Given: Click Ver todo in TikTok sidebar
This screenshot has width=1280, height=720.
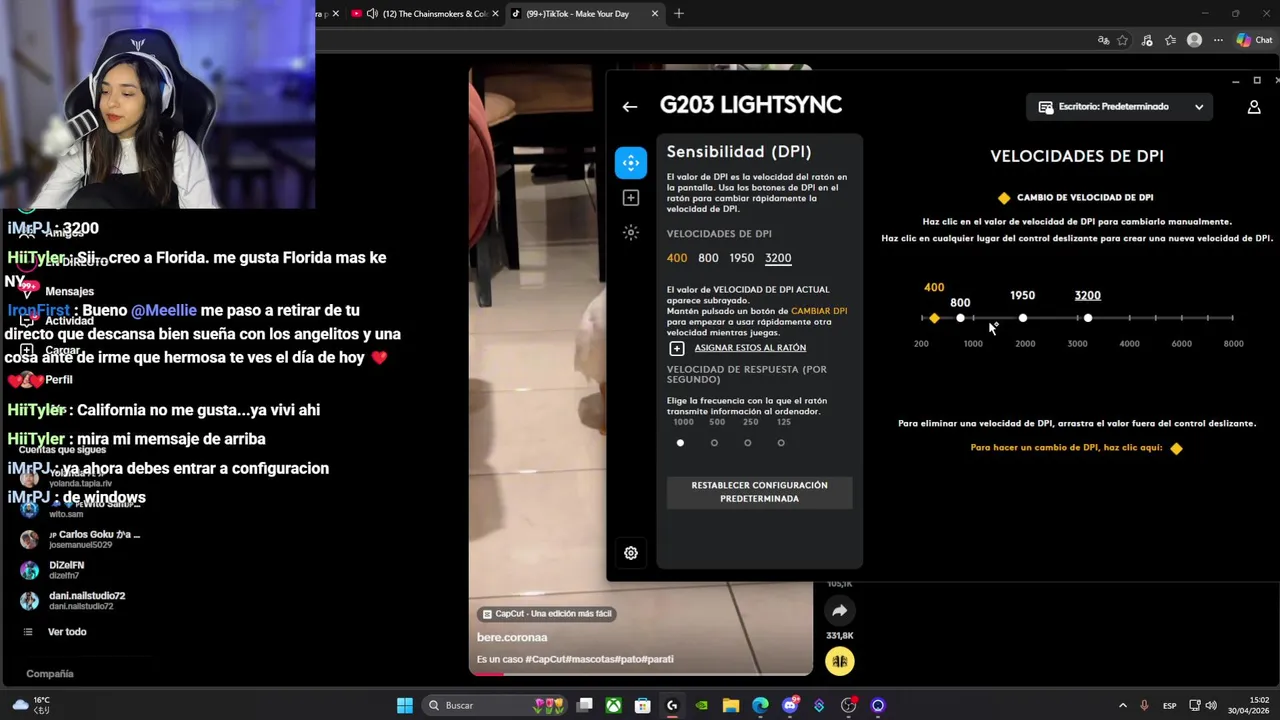Looking at the screenshot, I should [x=67, y=632].
